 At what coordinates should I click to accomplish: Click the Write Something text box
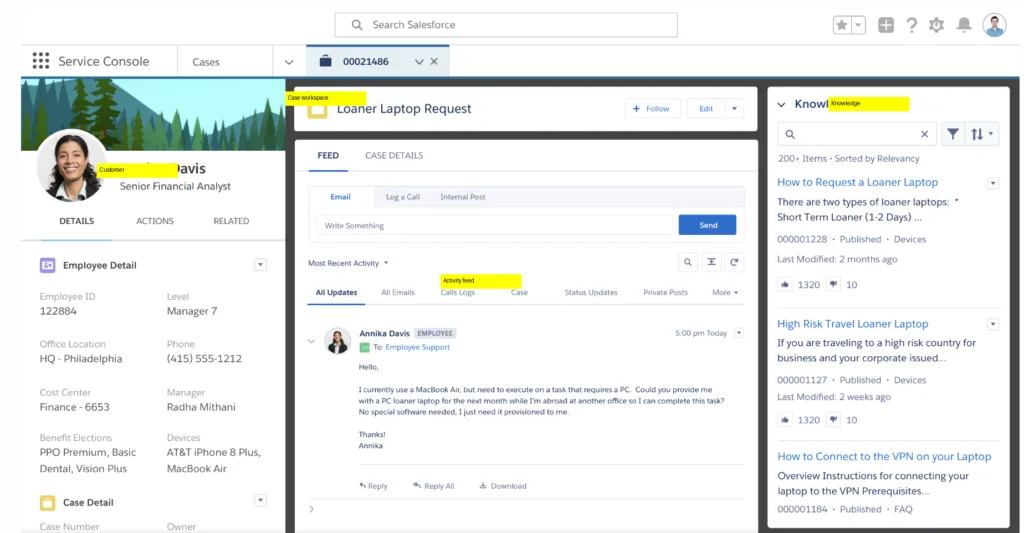pos(494,225)
